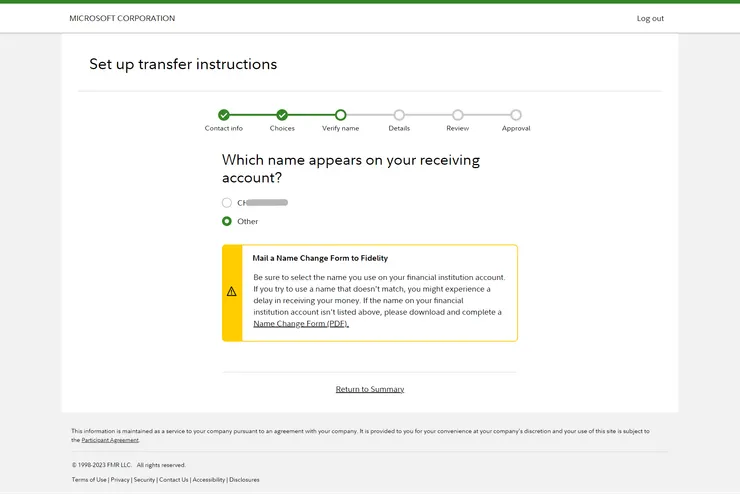The image size is (740, 494).
Task: Click the Verify name current step circle
Action: click(341, 115)
